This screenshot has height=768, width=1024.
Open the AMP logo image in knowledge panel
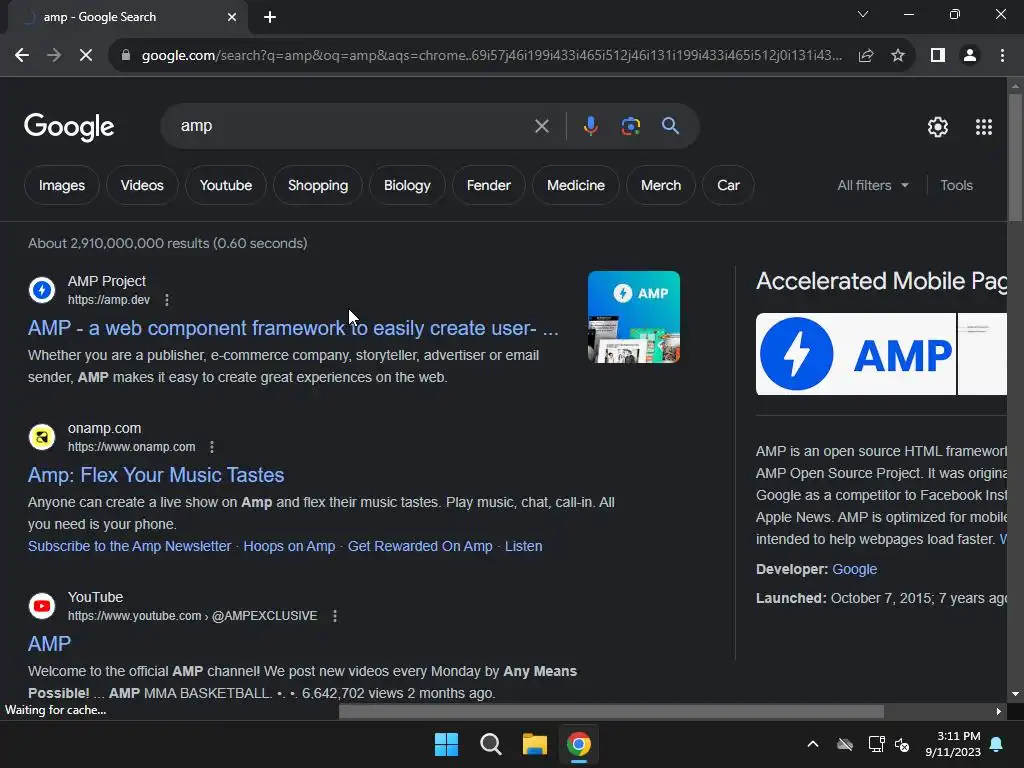(856, 354)
